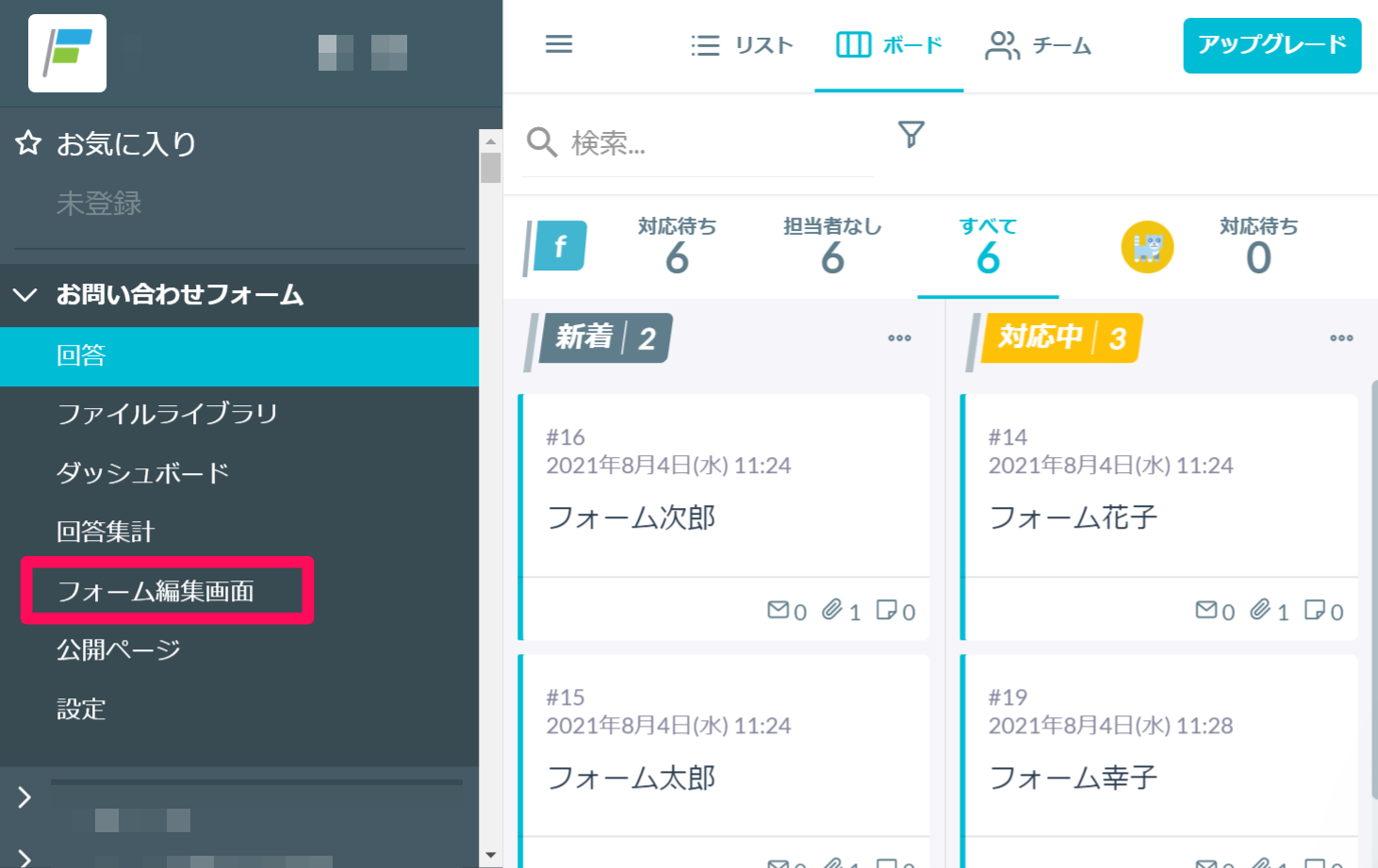Image resolution: width=1378 pixels, height=868 pixels.
Task: Expand the first collapsed form below 設定
Action: (25, 798)
